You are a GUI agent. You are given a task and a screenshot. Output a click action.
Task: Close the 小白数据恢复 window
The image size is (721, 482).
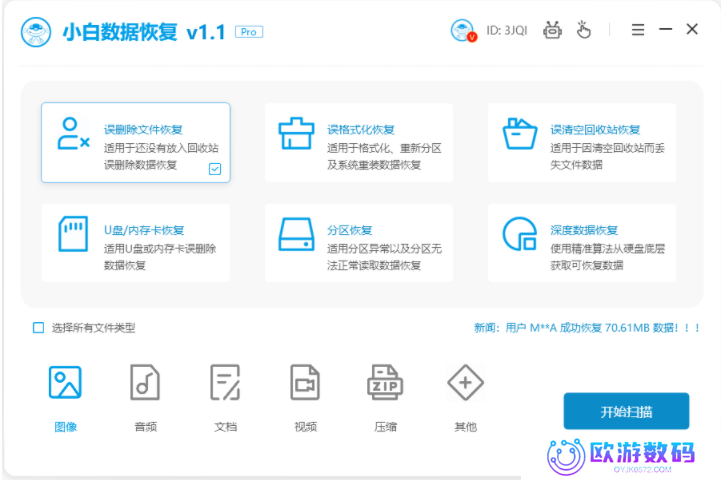[692, 29]
